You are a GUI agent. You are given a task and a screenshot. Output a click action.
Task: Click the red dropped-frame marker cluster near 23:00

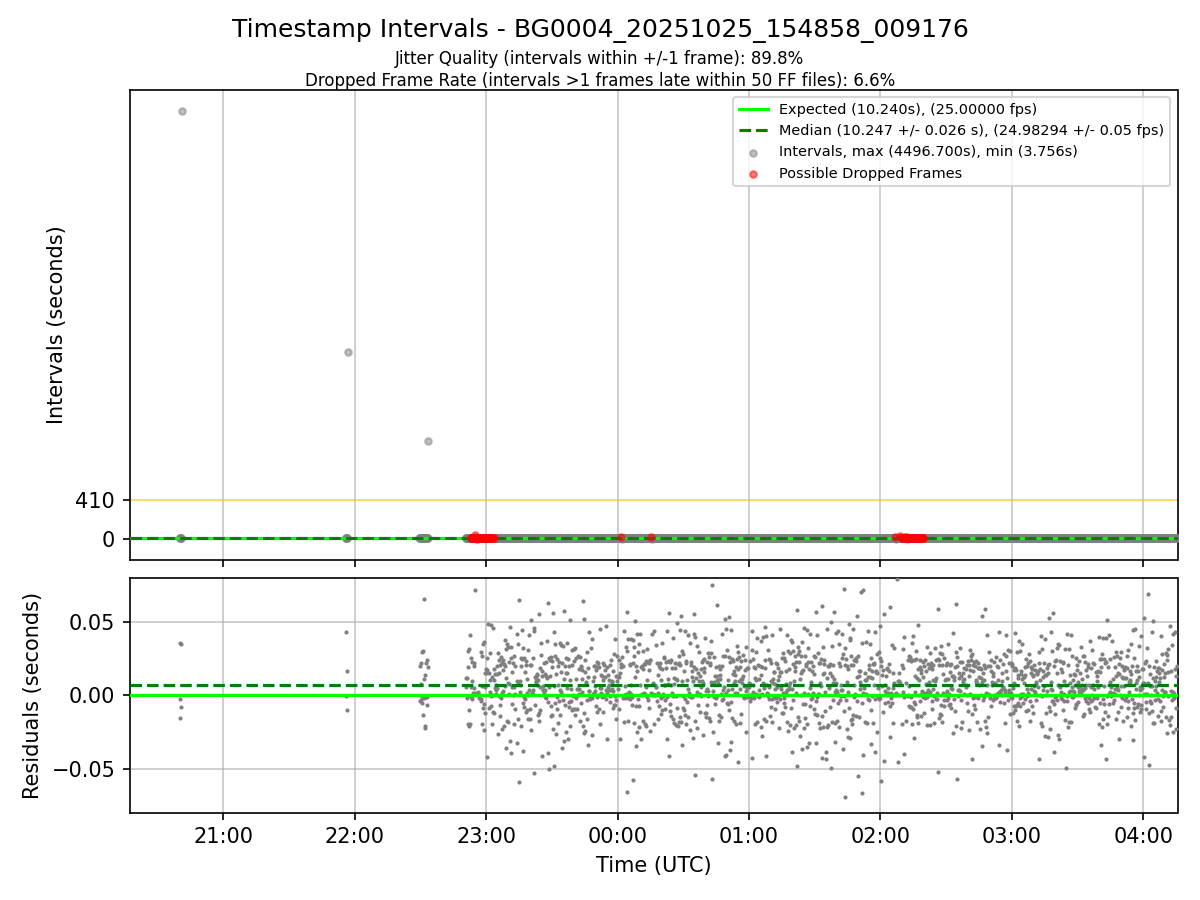pyautogui.click(x=482, y=538)
